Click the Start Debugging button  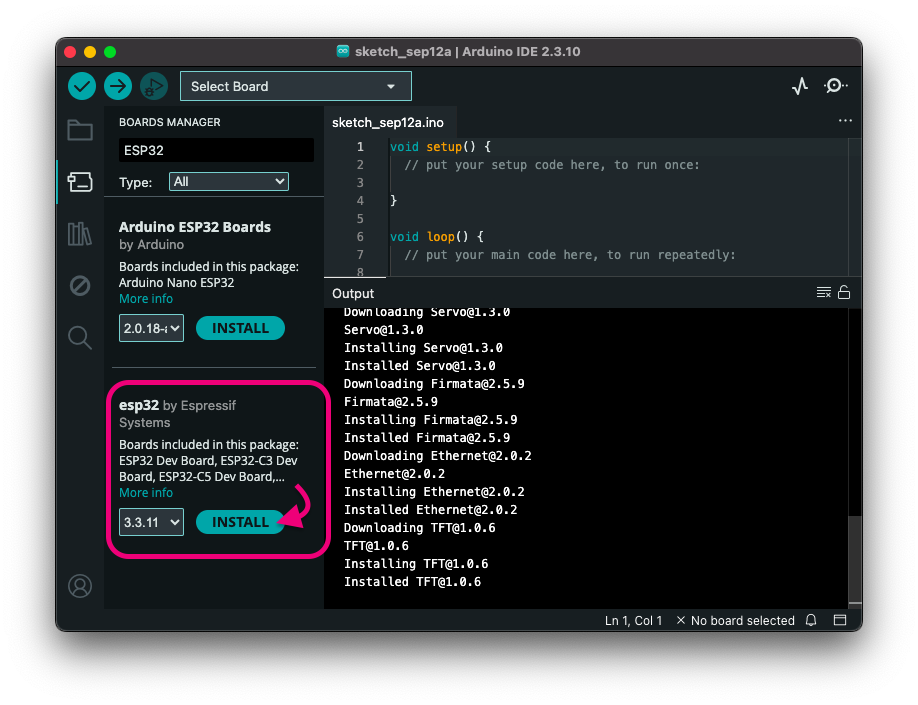coord(154,87)
